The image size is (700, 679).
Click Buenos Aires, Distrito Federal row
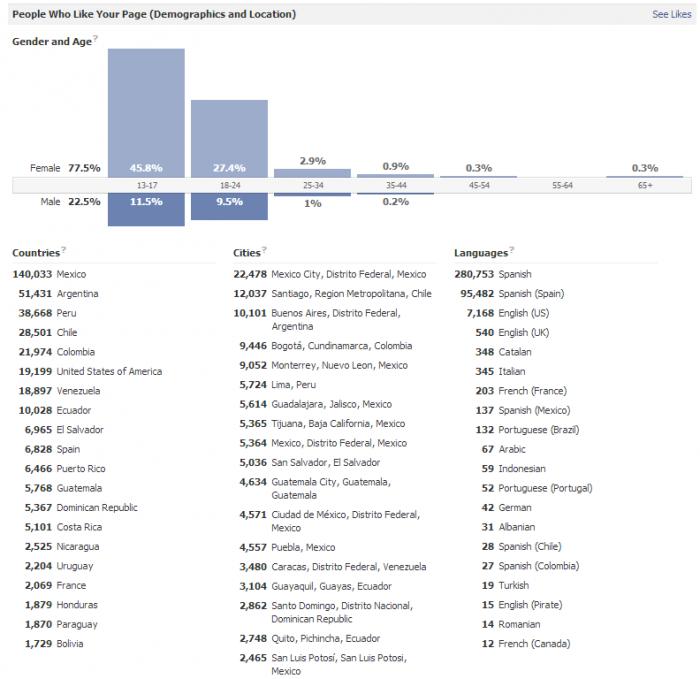click(317, 320)
